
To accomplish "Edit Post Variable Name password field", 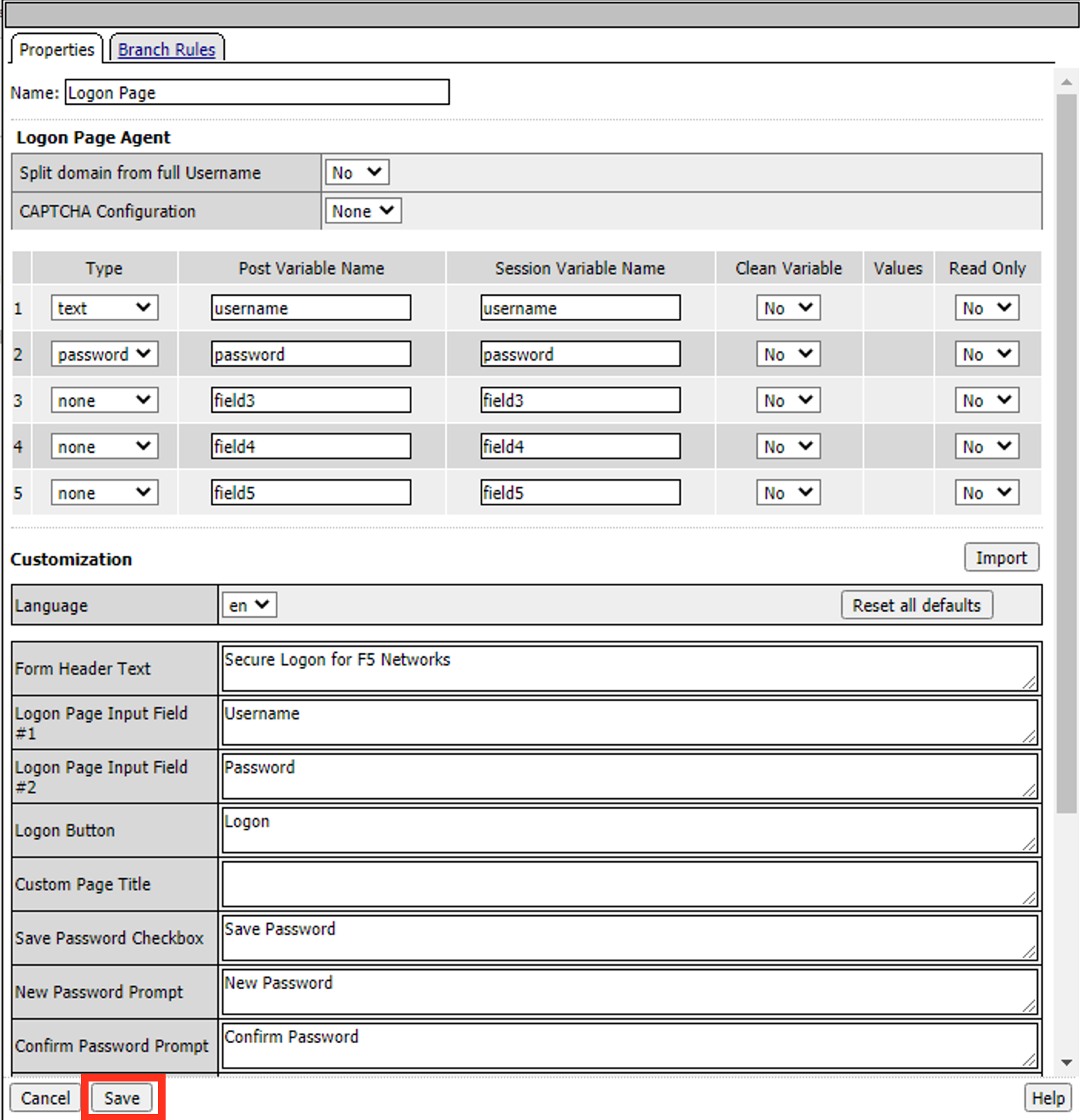I will 311,354.
